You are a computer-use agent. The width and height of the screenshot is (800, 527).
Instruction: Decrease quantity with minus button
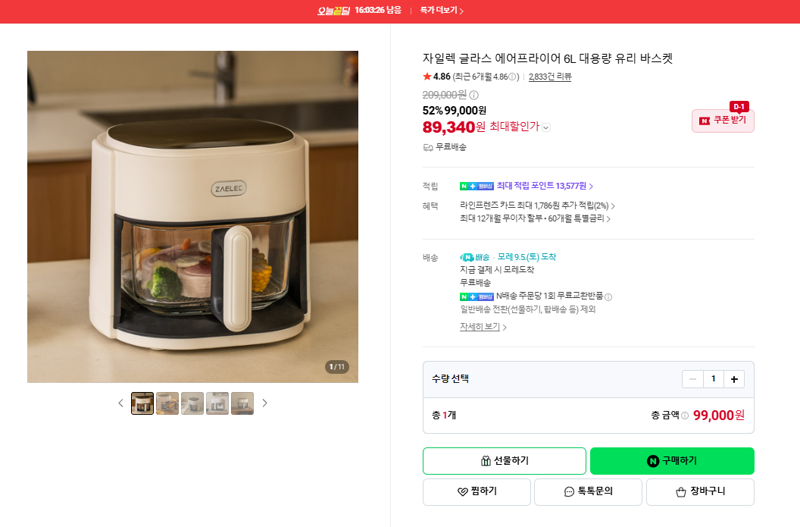pos(692,379)
